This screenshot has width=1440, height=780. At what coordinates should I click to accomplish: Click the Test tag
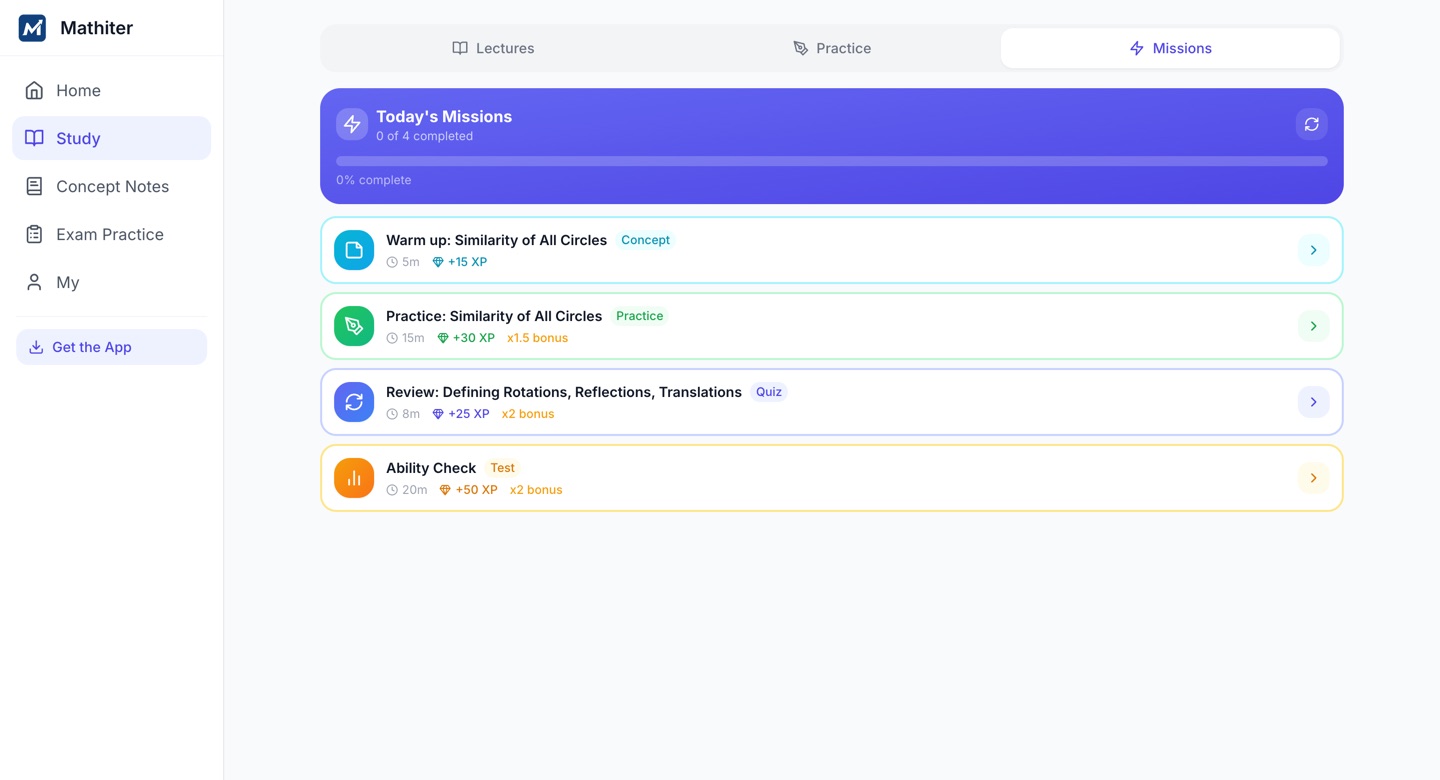(x=502, y=468)
